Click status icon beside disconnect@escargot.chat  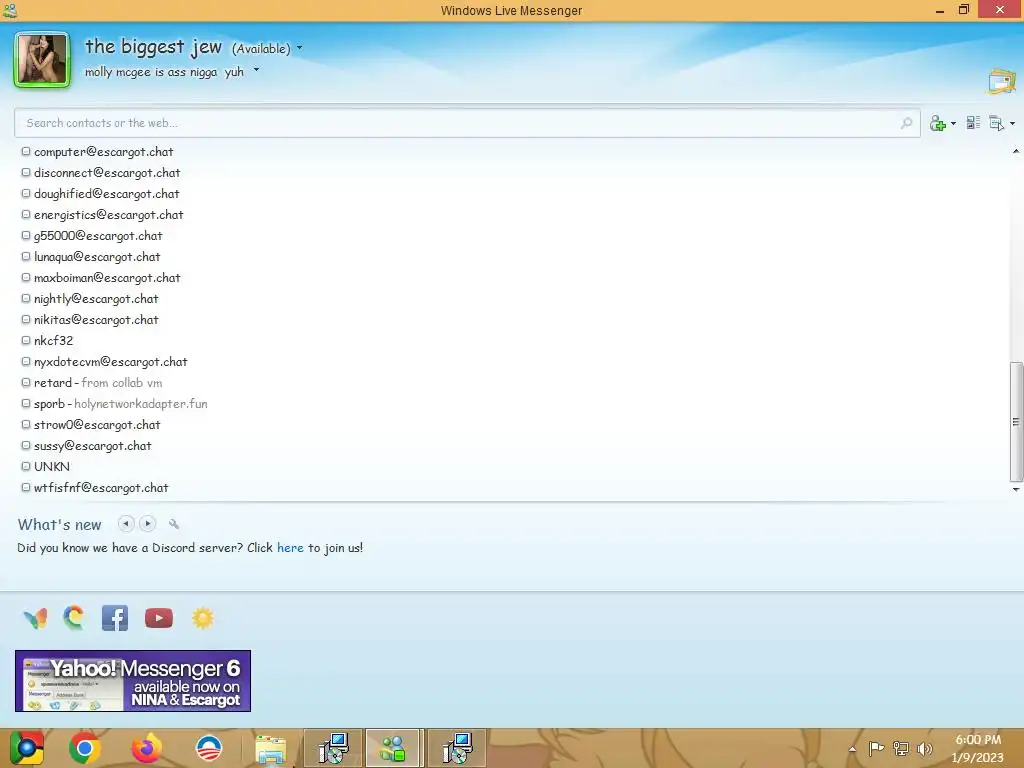tap(25, 172)
